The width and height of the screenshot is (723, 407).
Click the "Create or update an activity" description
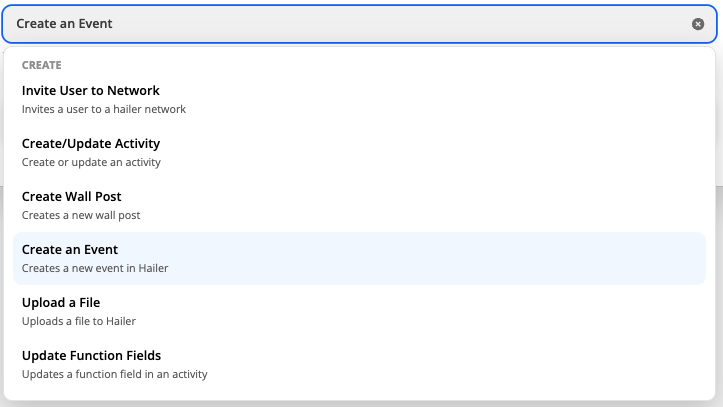(91, 162)
